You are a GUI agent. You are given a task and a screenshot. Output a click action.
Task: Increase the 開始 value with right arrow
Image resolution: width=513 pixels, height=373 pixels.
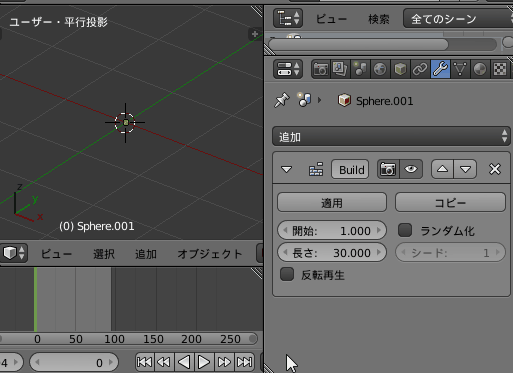[379, 230]
